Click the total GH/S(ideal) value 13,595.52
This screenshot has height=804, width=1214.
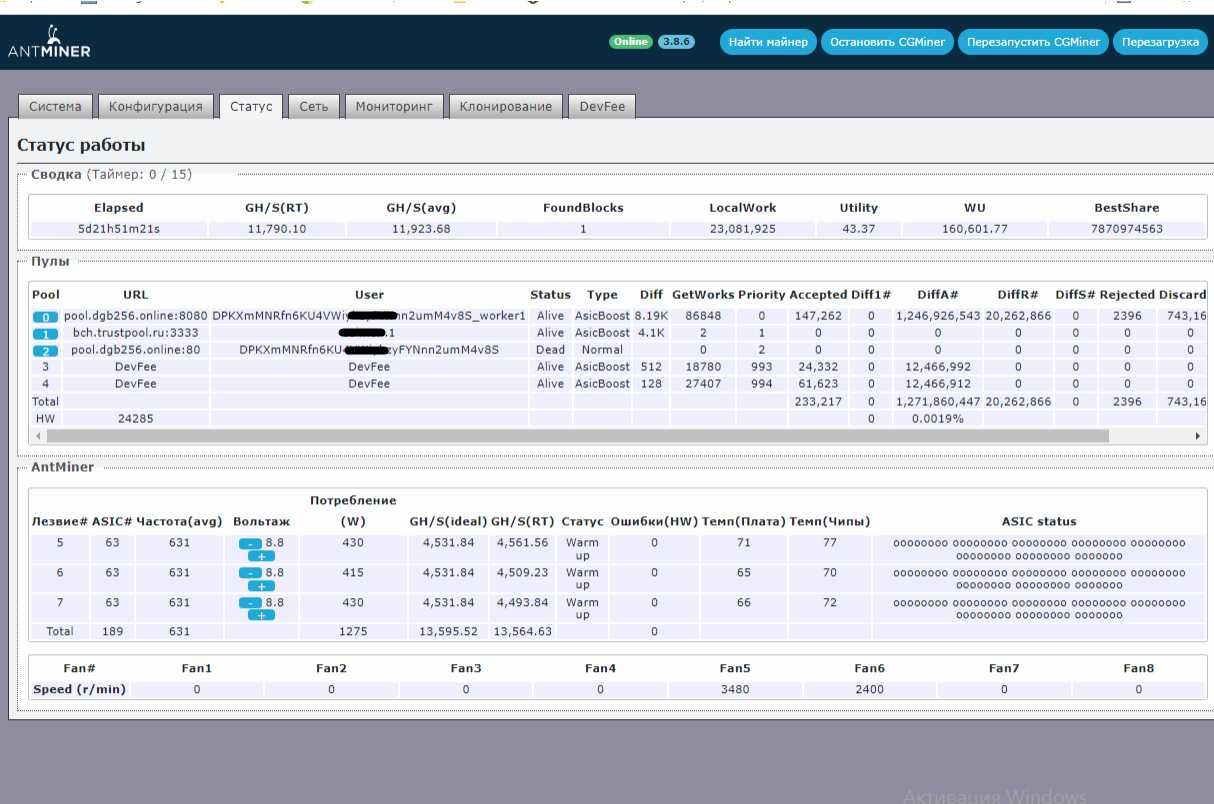coord(448,632)
